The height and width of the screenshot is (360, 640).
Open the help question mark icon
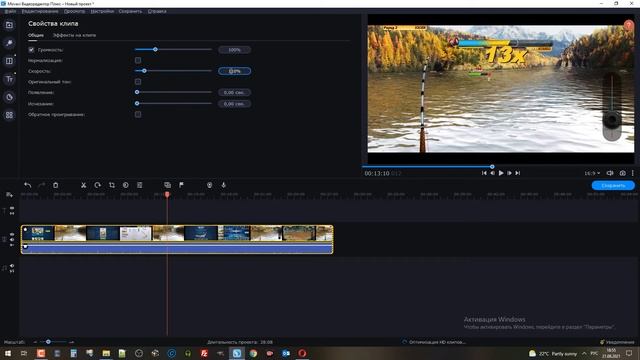tap(629, 25)
